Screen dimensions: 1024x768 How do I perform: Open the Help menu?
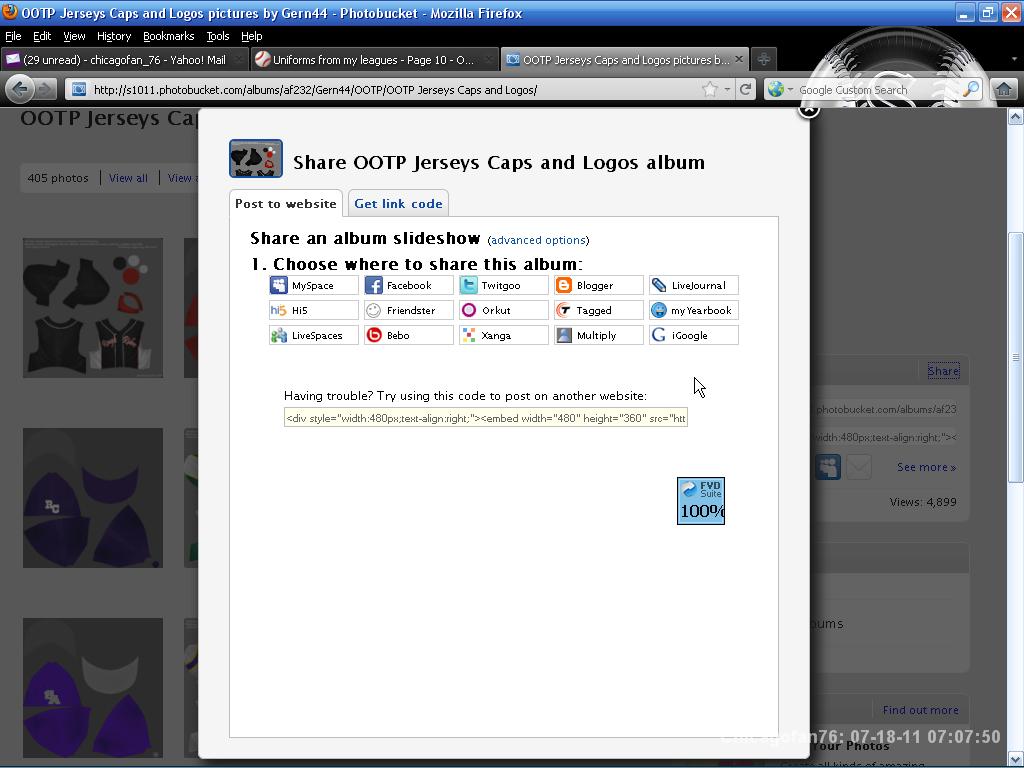(251, 36)
